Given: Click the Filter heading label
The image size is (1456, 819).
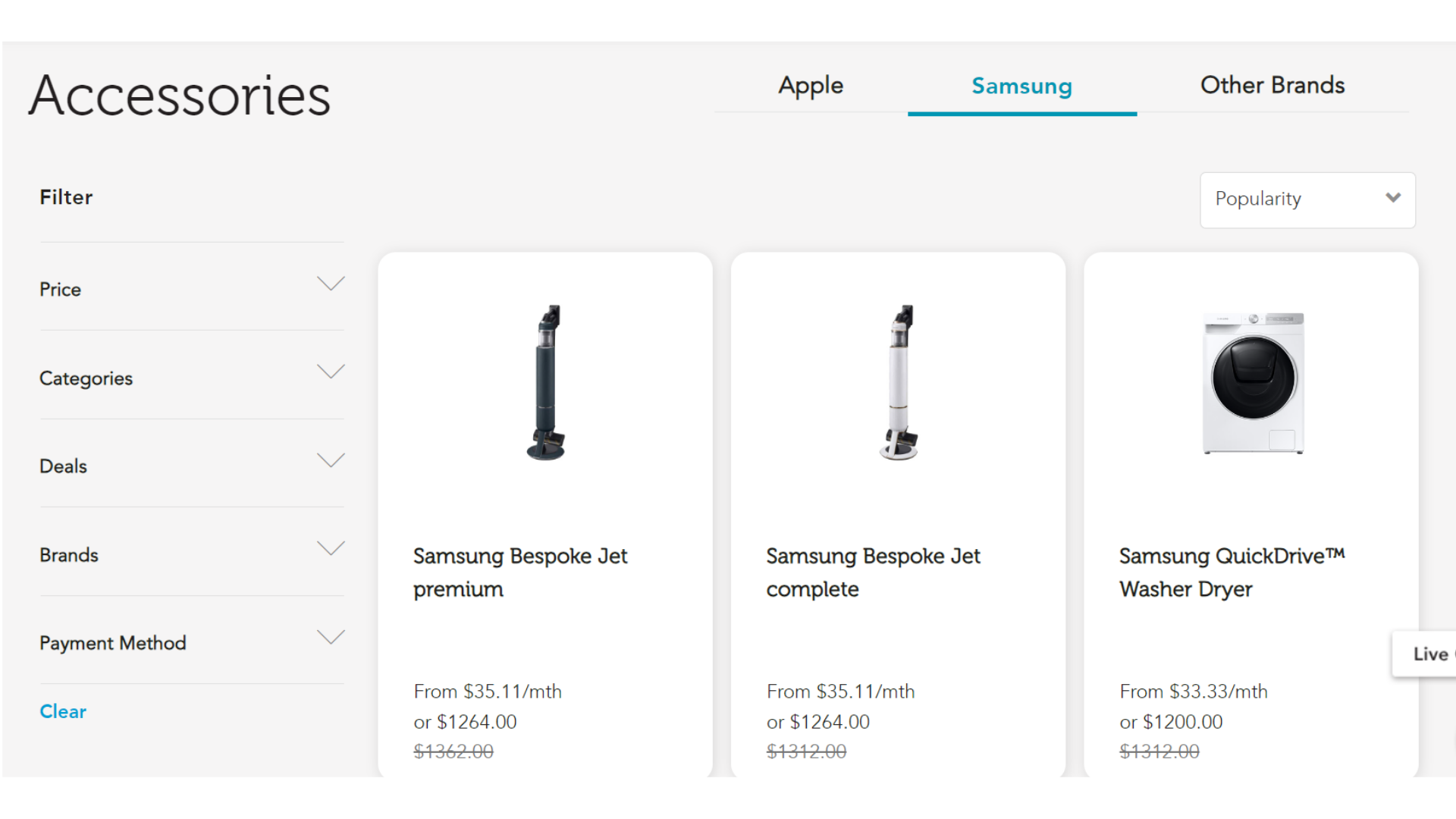Looking at the screenshot, I should [66, 197].
